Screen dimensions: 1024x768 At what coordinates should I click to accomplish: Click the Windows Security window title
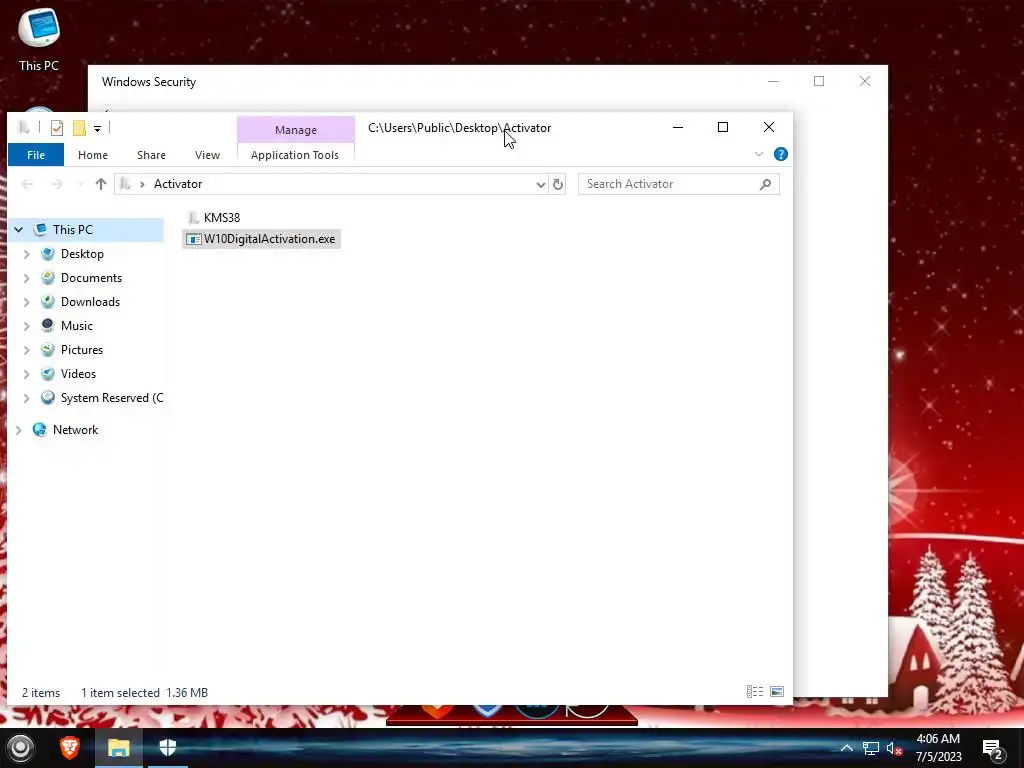(149, 82)
